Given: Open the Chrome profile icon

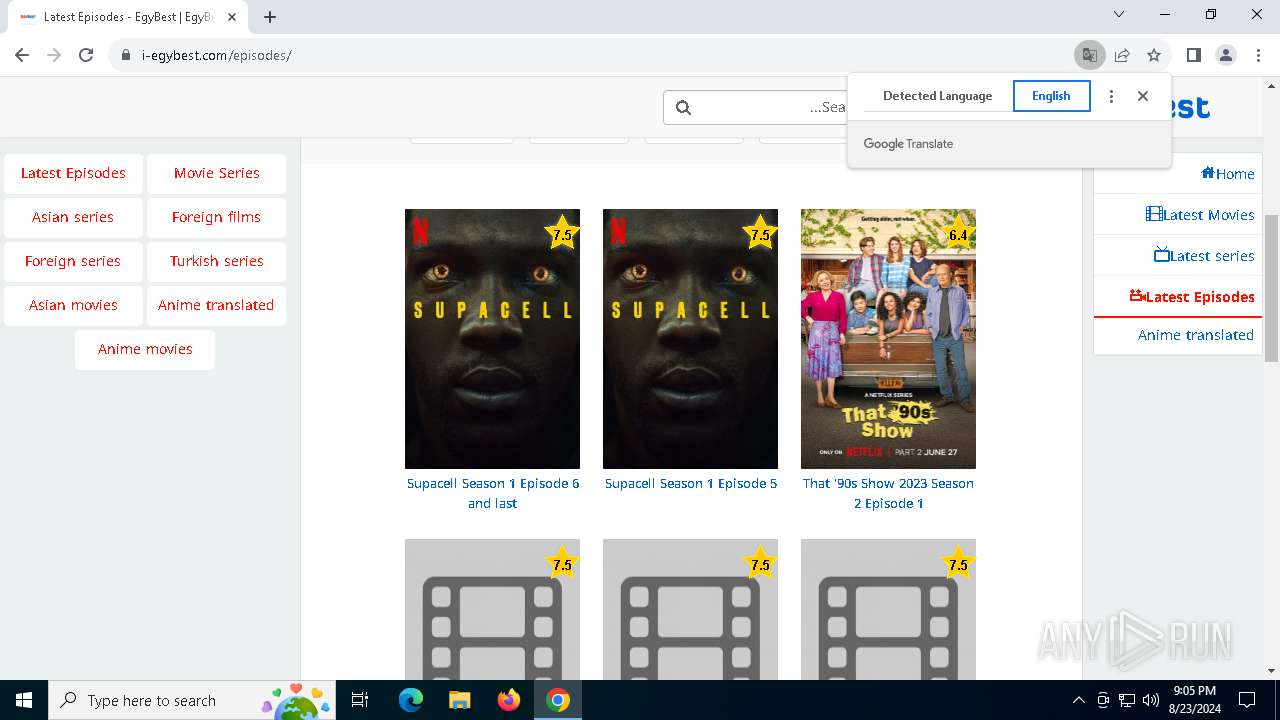Looking at the screenshot, I should coord(1225,55).
